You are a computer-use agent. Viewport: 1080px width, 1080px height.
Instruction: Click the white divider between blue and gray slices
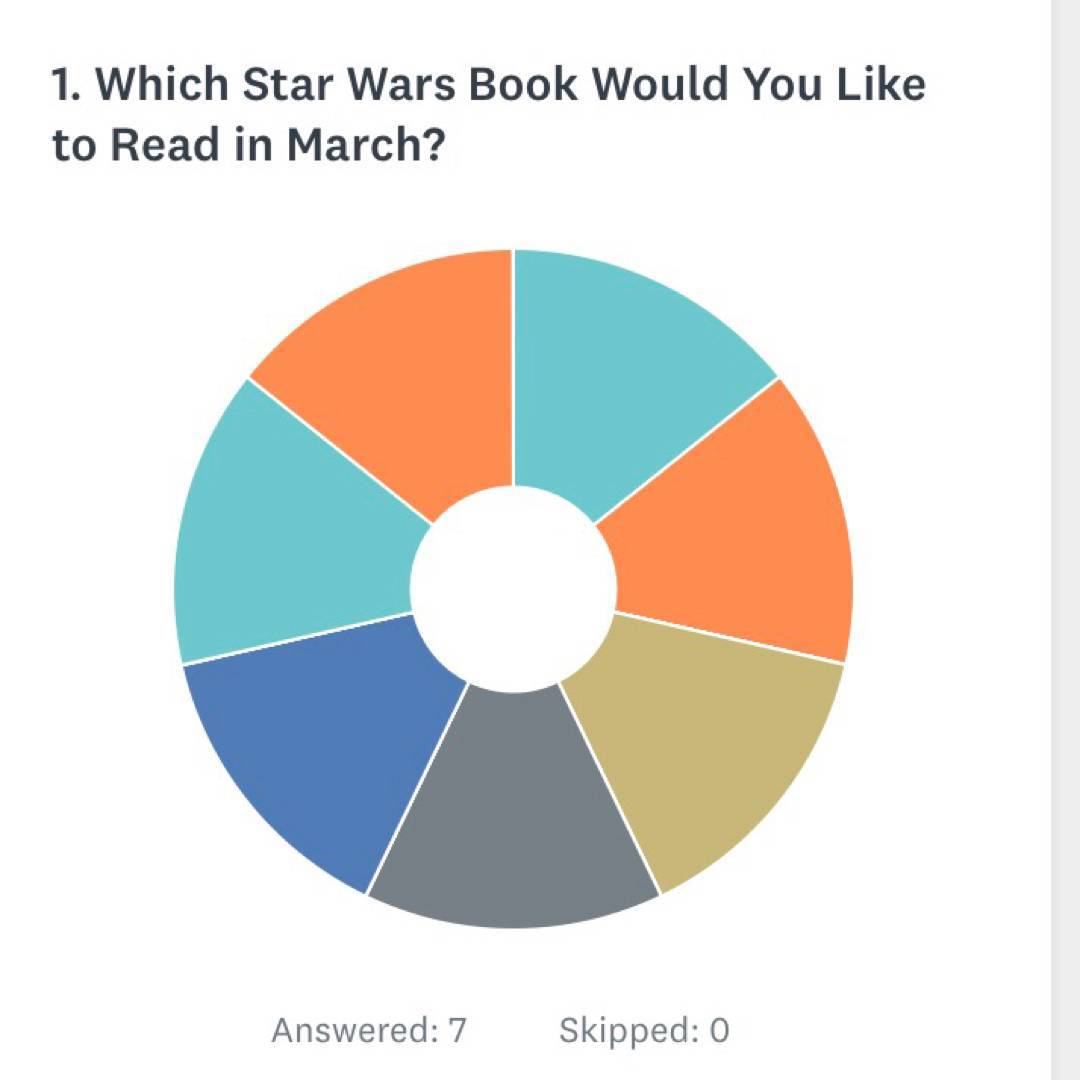point(418,787)
